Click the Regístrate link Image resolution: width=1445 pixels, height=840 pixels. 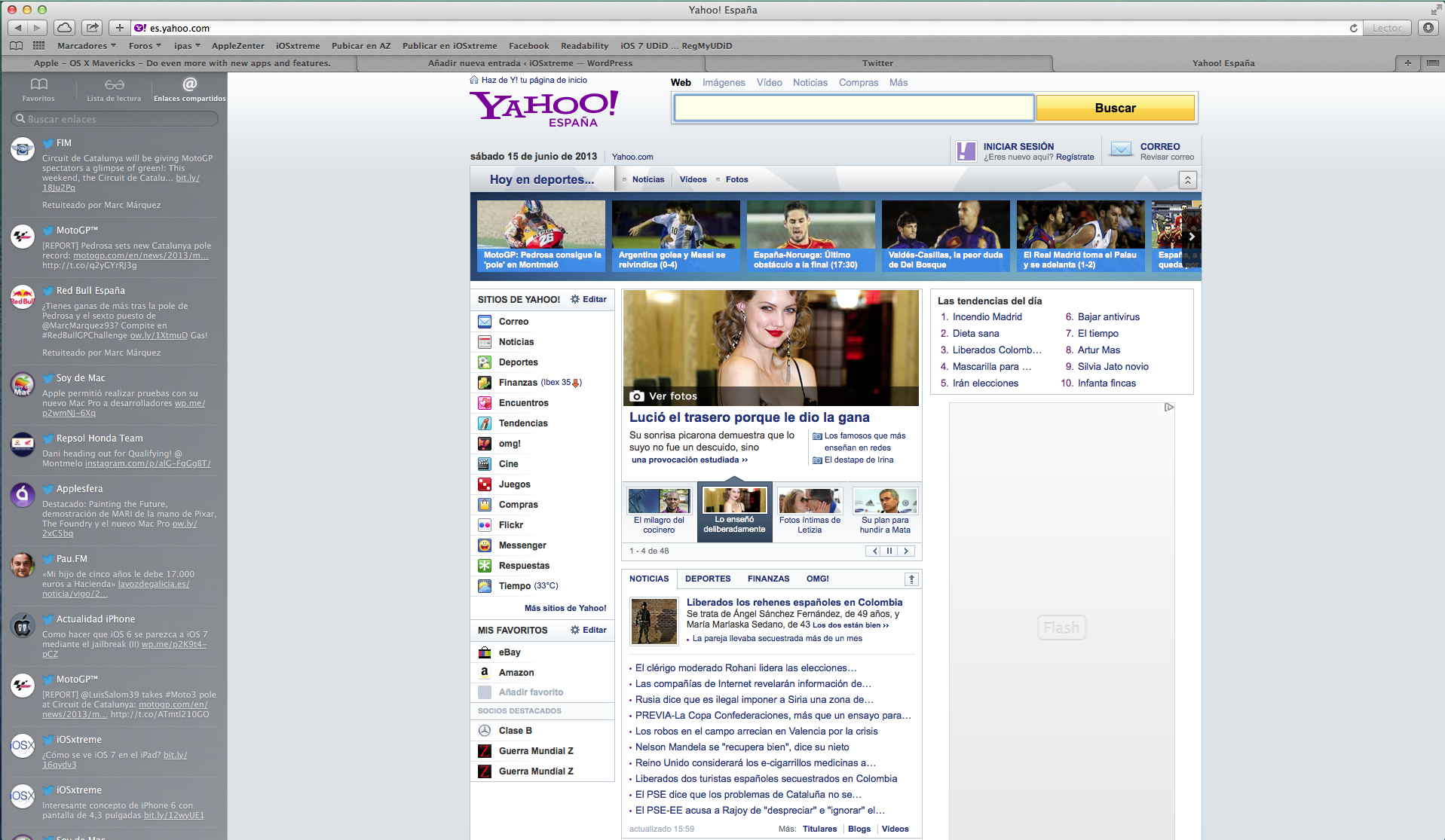1075,157
